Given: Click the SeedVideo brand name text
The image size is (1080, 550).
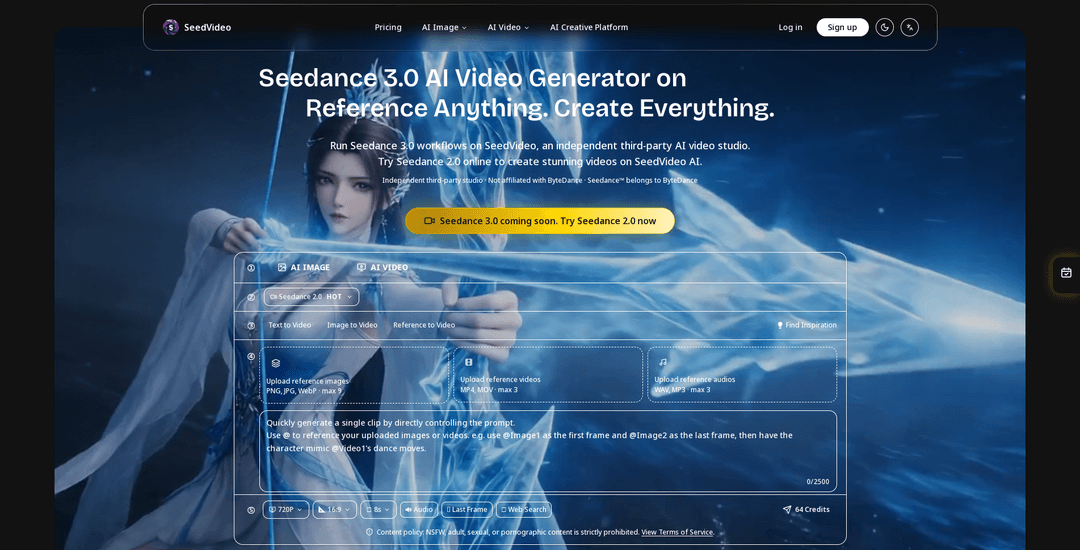Looking at the screenshot, I should pyautogui.click(x=207, y=28).
